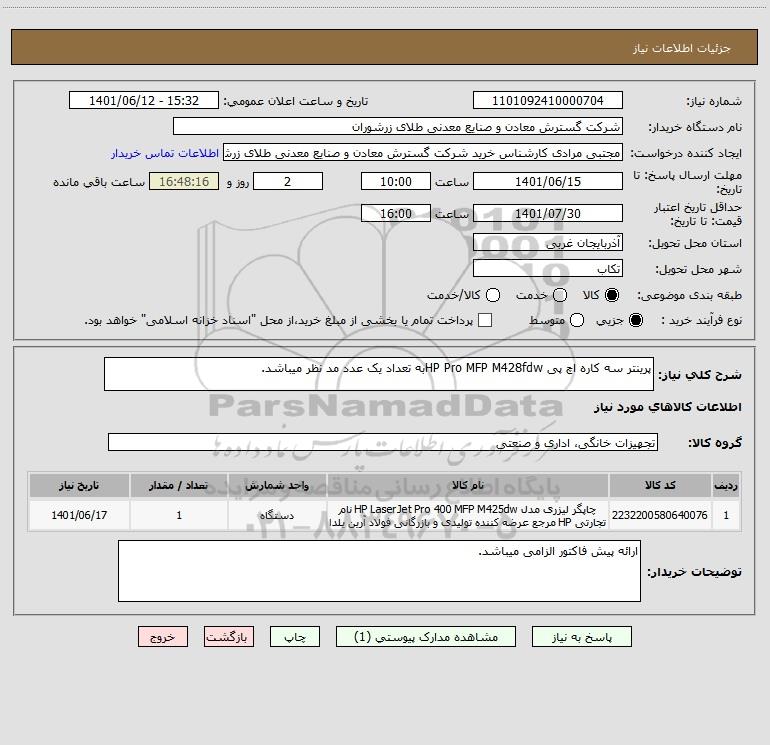
Task: Select the خدمت radio button
Action: (x=560, y=295)
